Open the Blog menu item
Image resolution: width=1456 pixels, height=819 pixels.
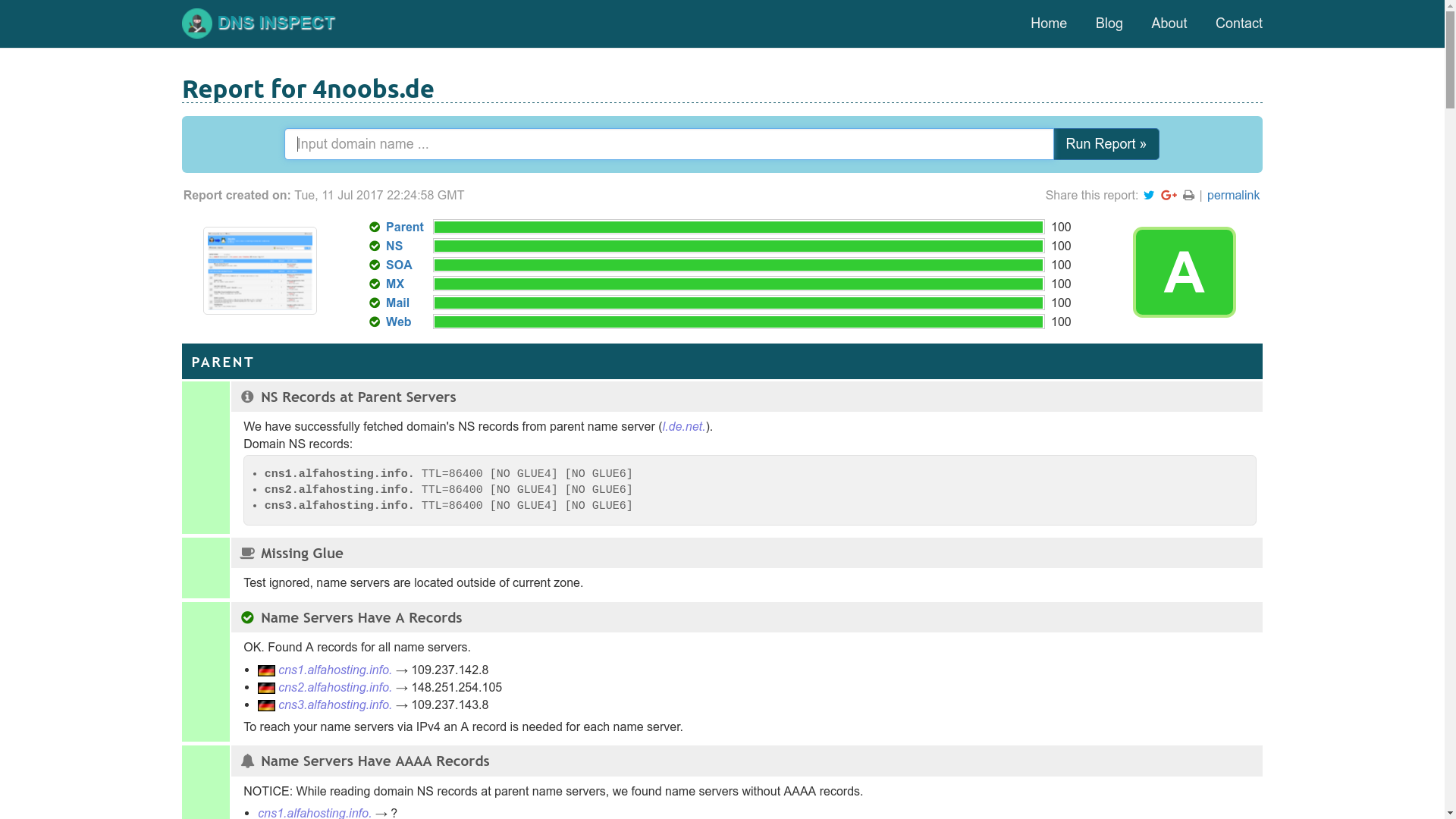pos(1109,24)
